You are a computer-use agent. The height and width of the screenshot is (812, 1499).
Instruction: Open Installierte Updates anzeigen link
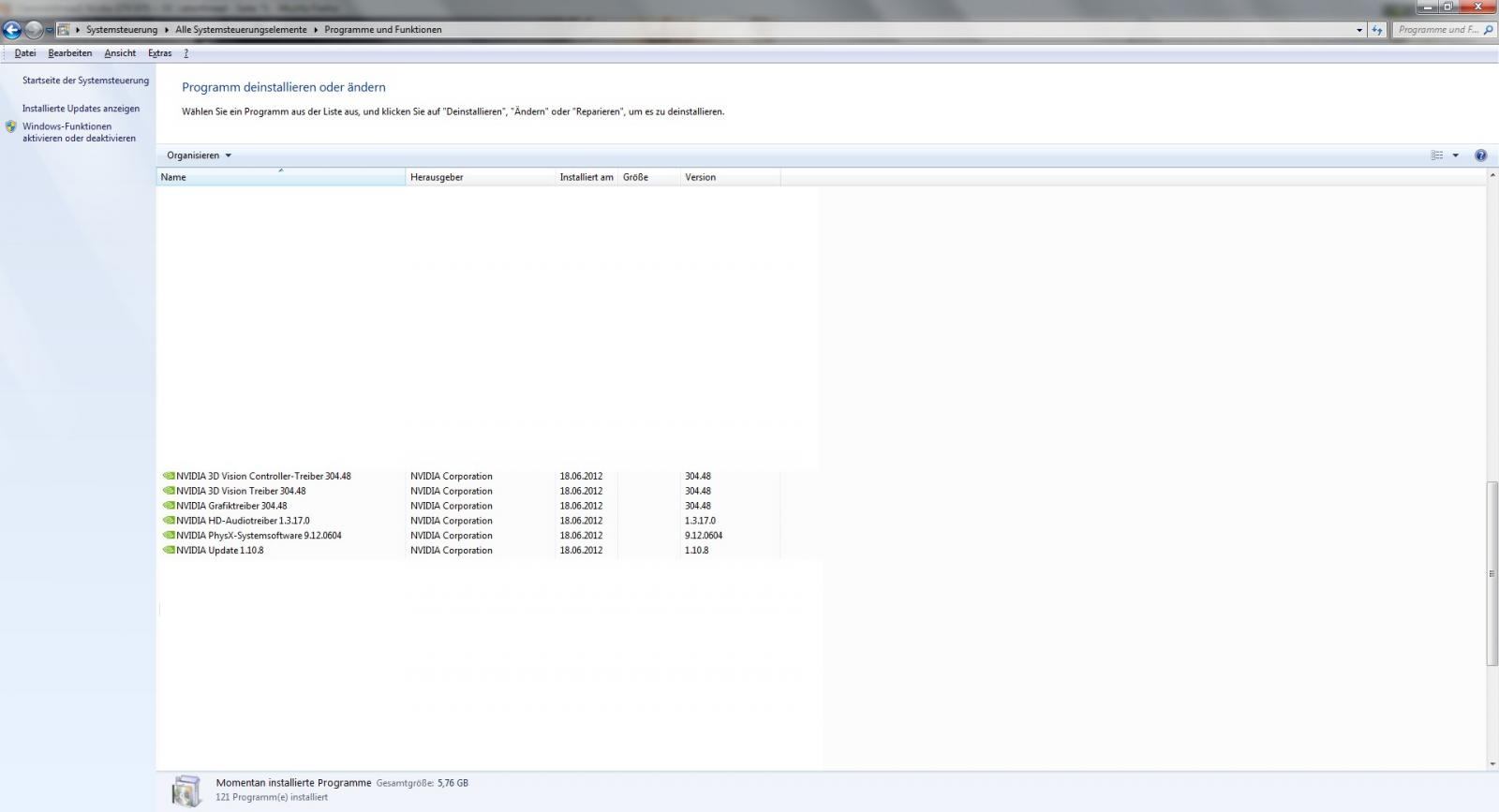[81, 109]
